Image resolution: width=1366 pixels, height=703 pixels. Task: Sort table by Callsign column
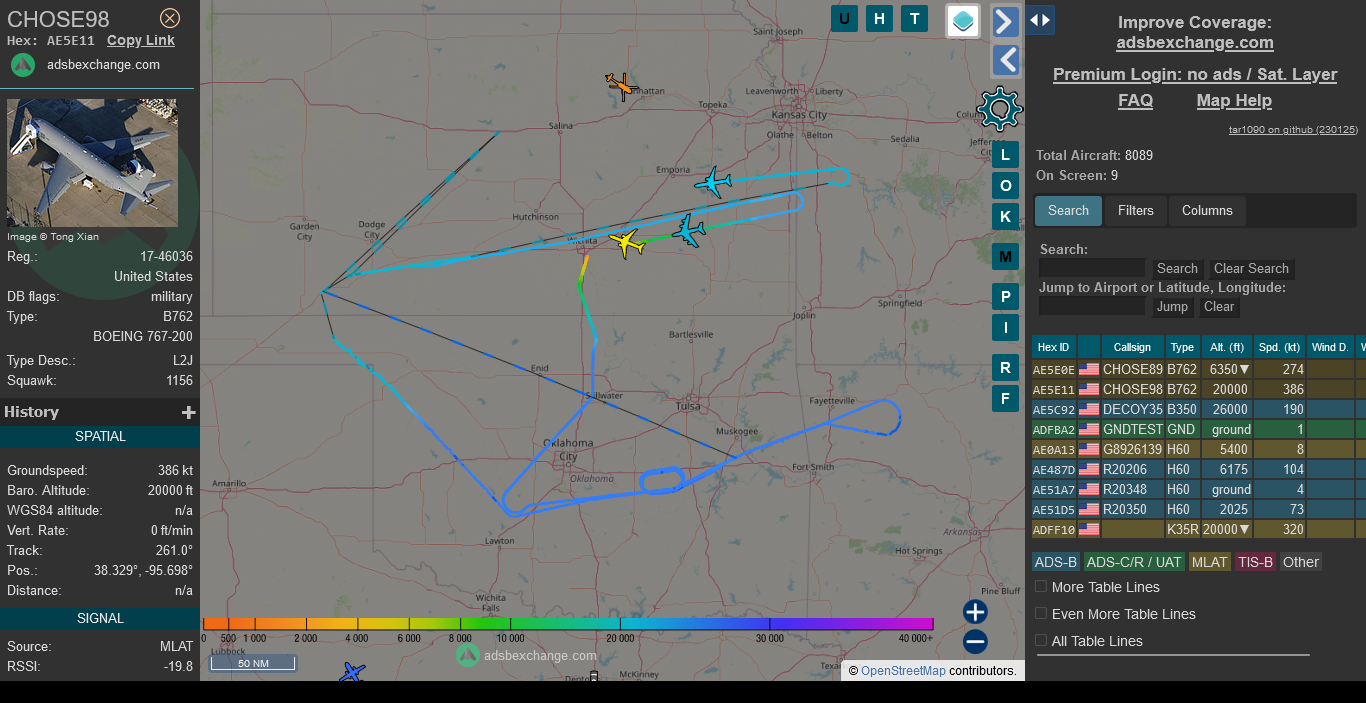(1132, 347)
